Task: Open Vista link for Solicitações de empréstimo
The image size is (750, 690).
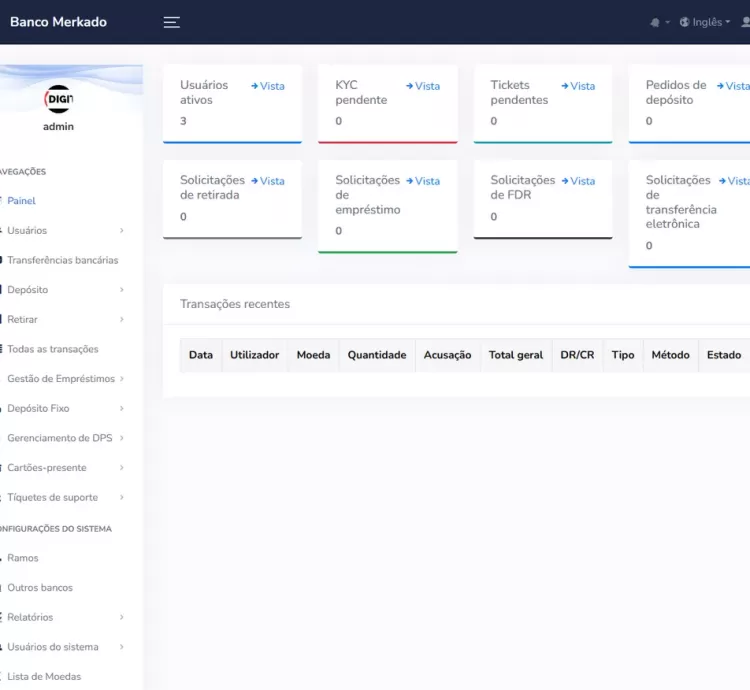Action: tap(423, 181)
